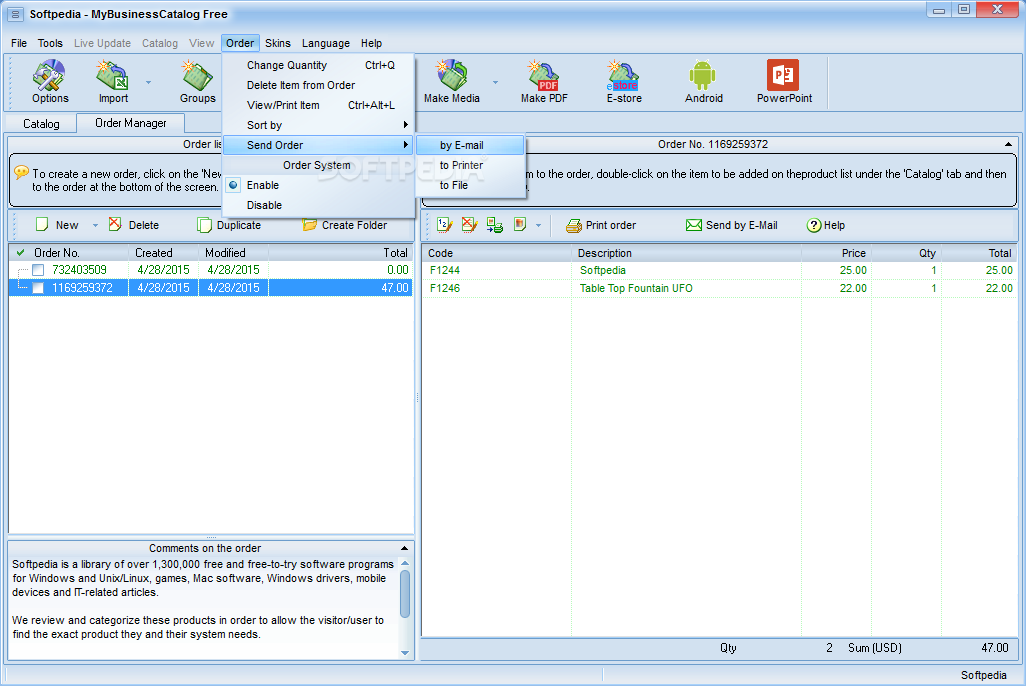Toggle the check-all mark in Order No. header
The image size is (1026, 686).
tap(20, 252)
